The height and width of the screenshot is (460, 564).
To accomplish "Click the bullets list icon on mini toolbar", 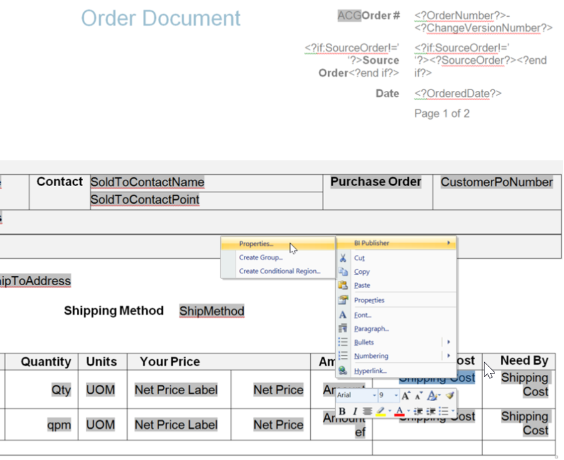I will [444, 411].
